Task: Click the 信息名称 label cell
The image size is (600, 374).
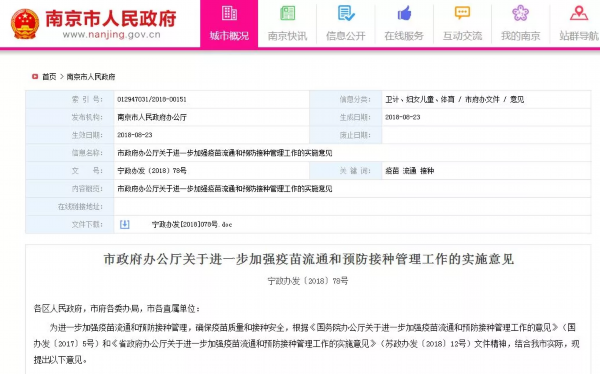Action: [x=70, y=153]
